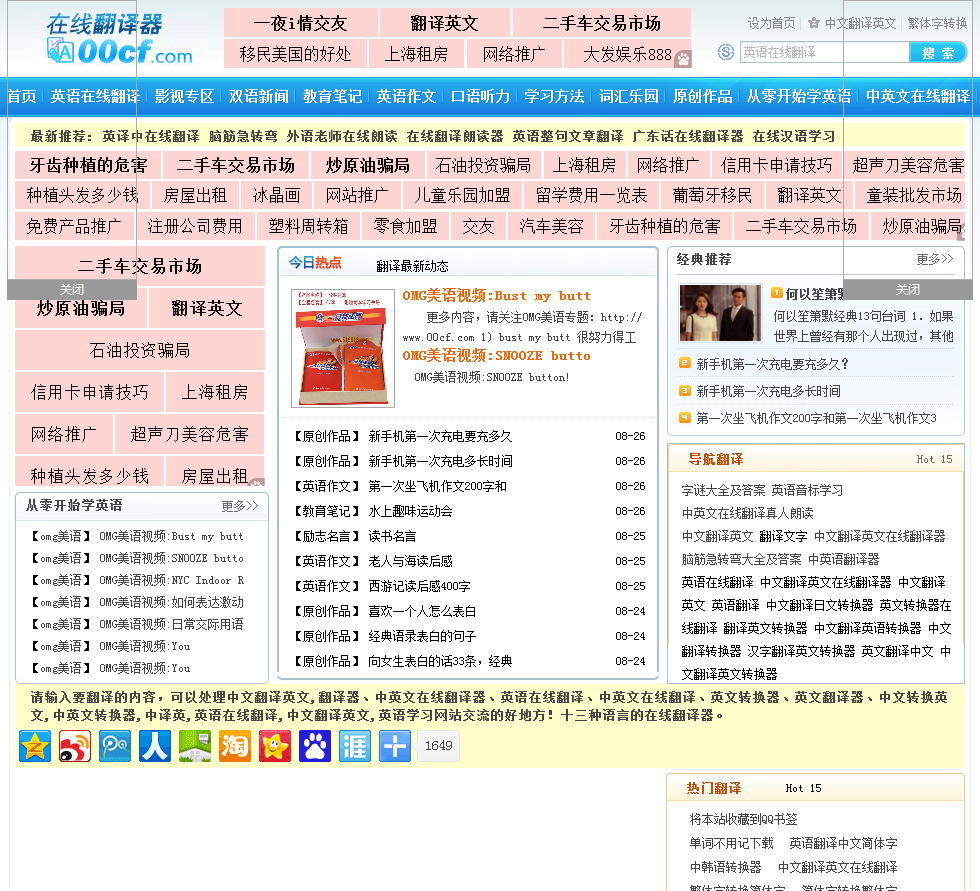Screen dimensions: 980x891
Task: Open the 童装批发市场 ad link
Action: pyautogui.click(x=913, y=196)
